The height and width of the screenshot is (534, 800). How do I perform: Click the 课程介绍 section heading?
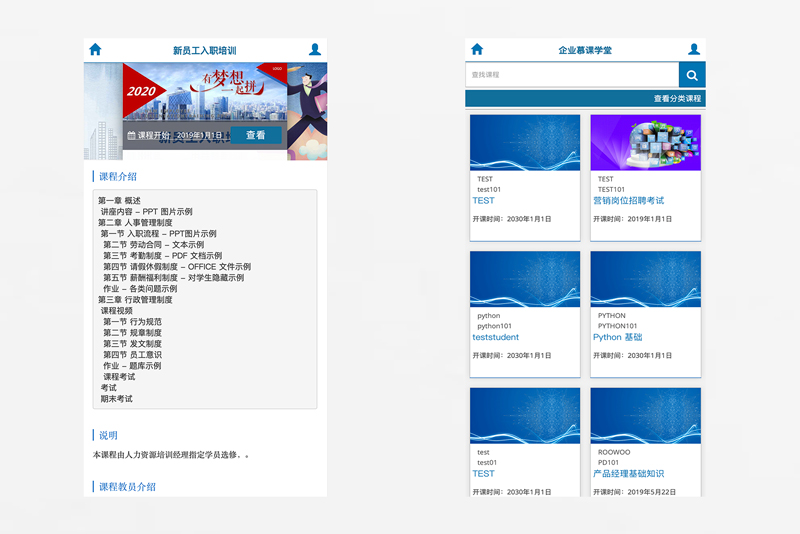coord(118,176)
